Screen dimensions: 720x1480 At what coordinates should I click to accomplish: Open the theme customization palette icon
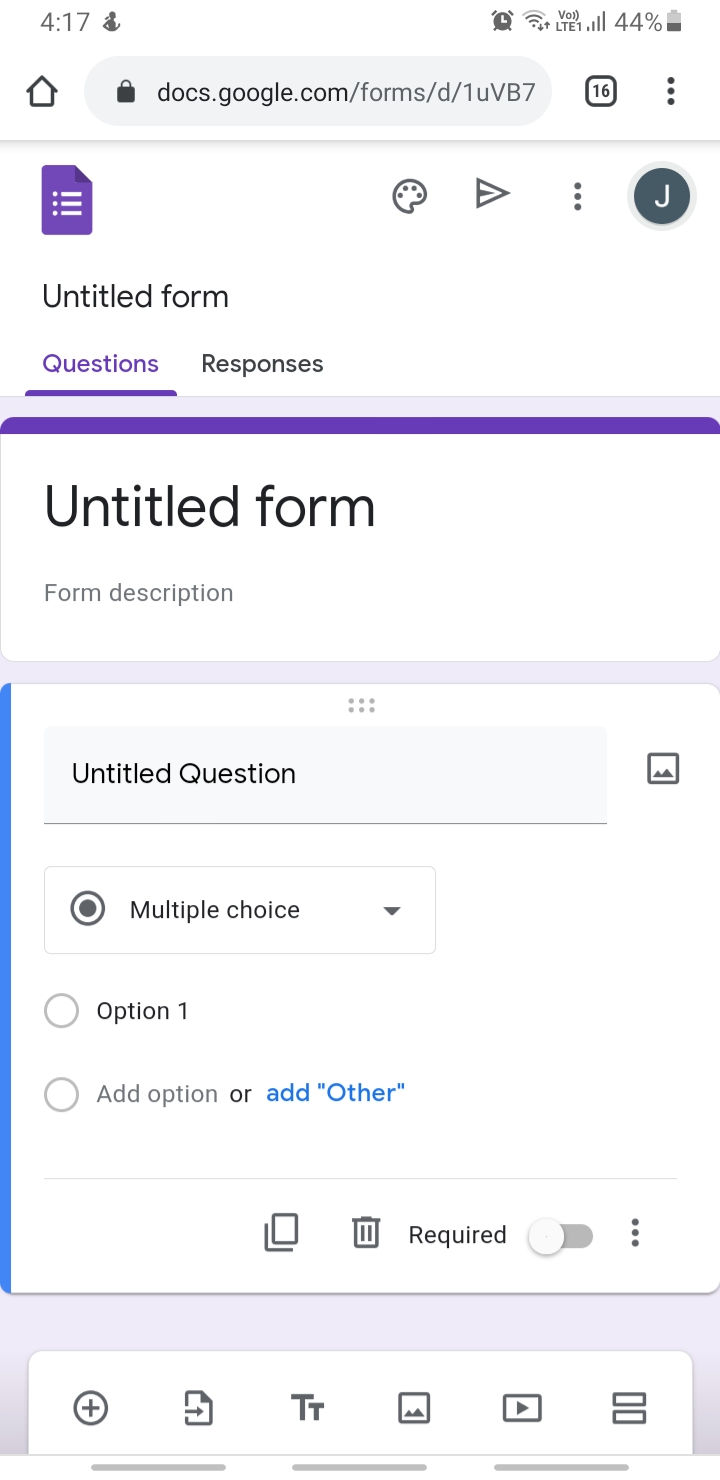410,196
